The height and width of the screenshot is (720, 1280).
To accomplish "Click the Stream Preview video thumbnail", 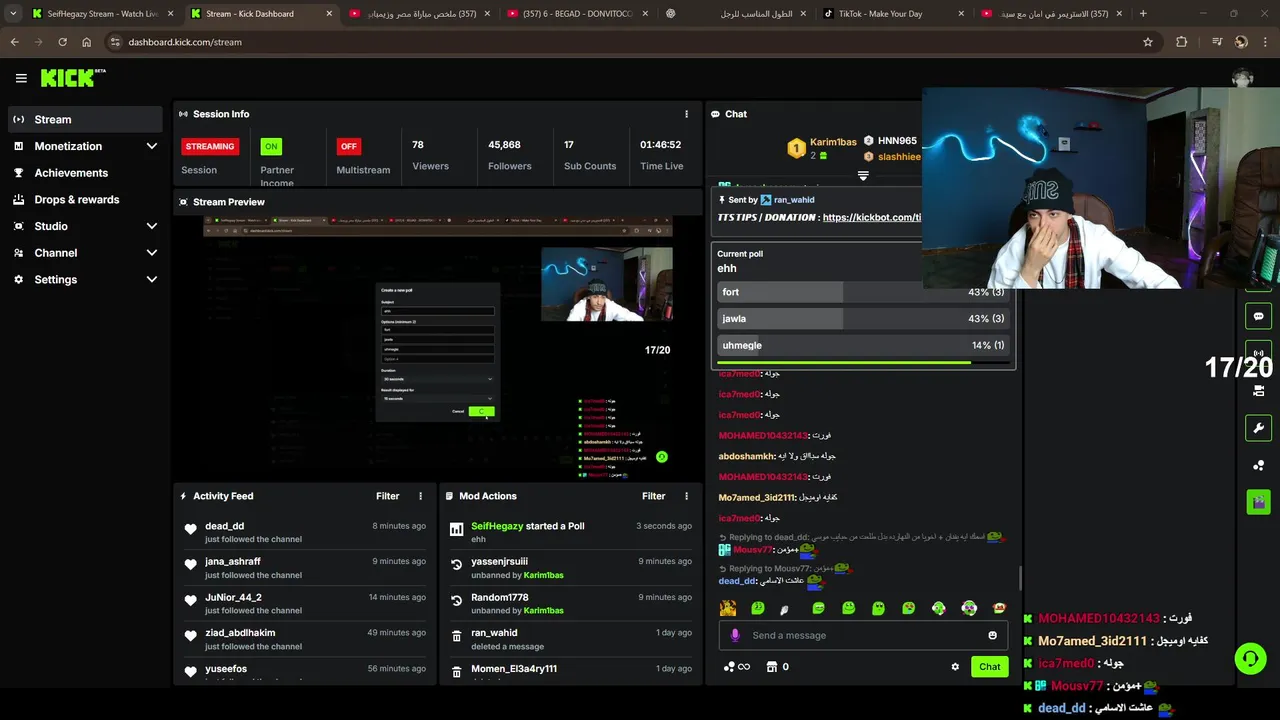I will 437,348.
